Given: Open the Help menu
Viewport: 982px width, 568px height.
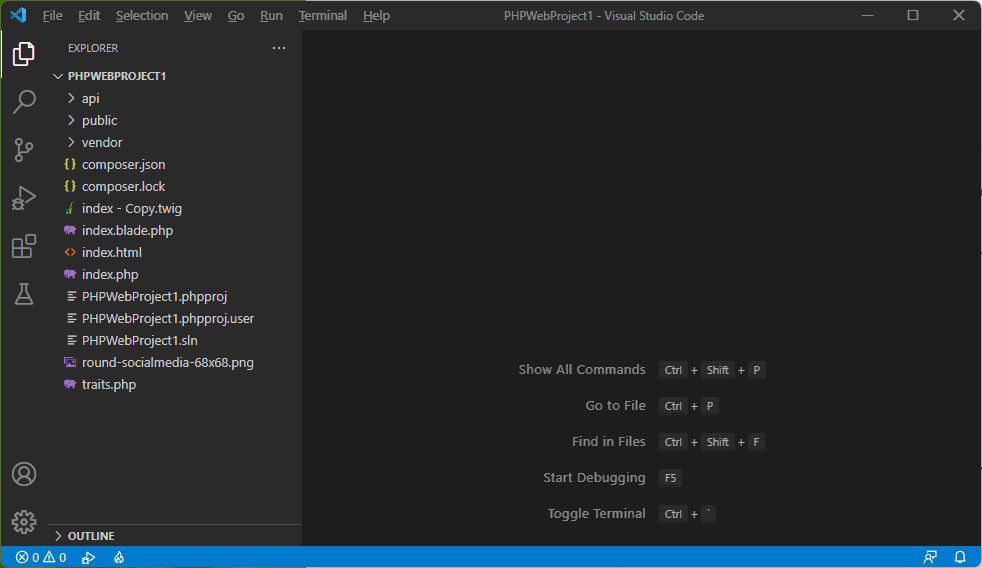Looking at the screenshot, I should (x=376, y=16).
